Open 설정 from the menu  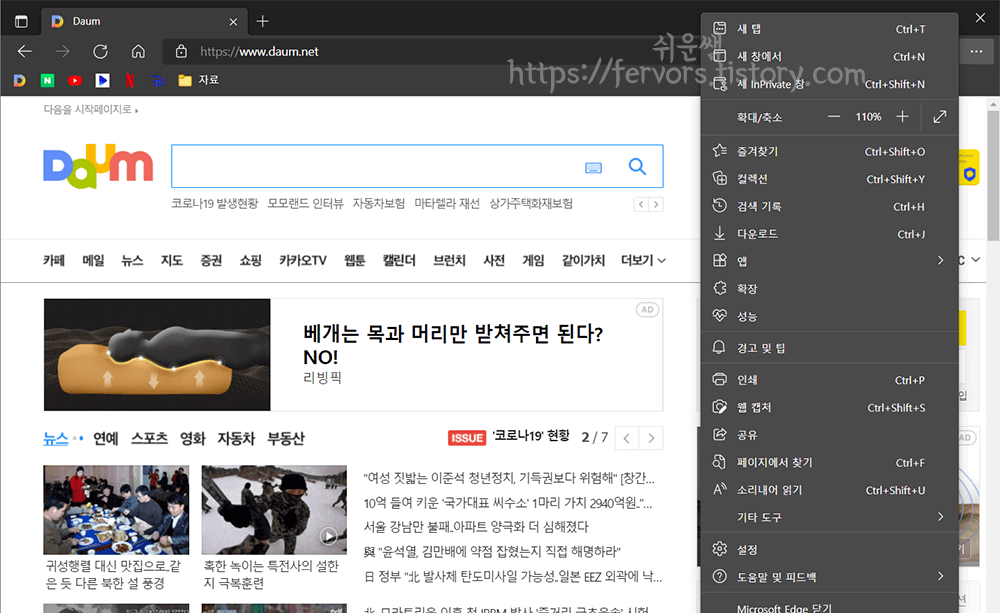829,549
